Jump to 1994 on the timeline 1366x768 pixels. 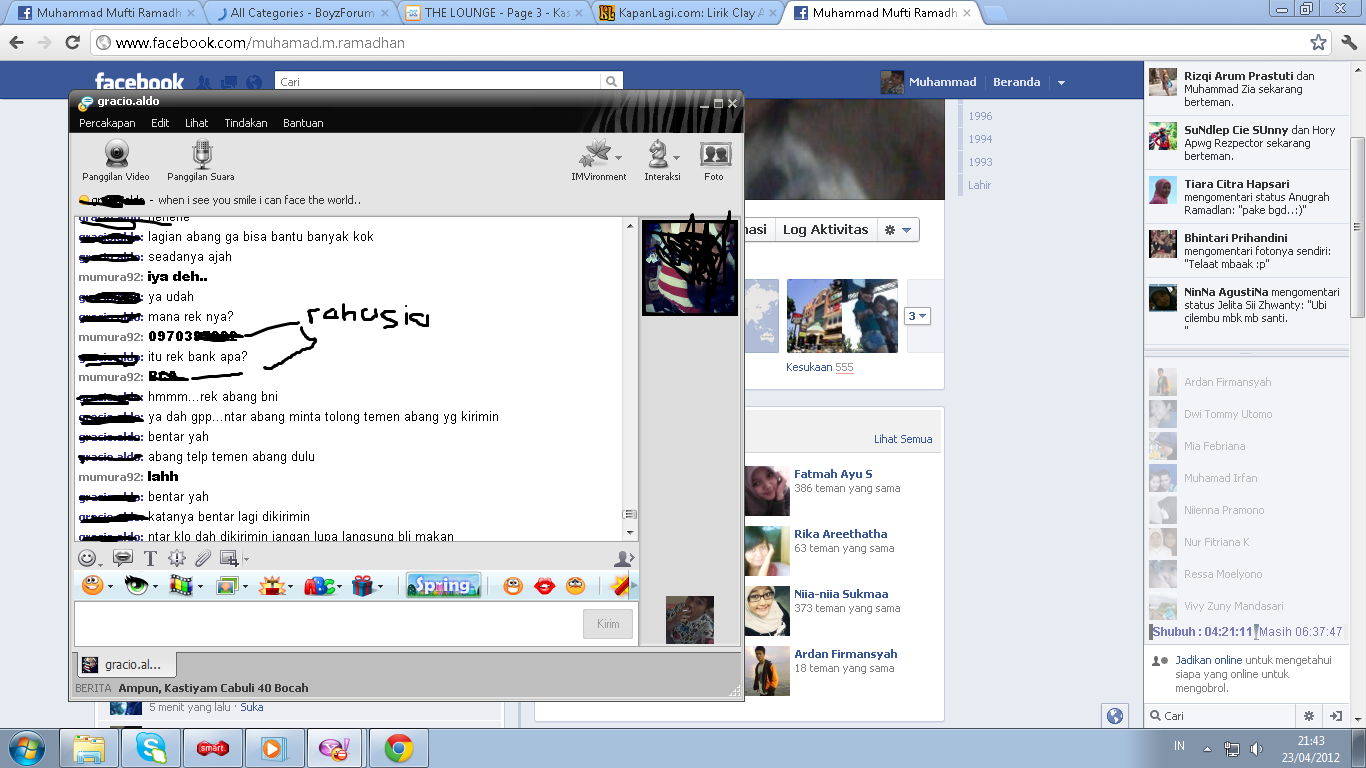click(x=980, y=139)
